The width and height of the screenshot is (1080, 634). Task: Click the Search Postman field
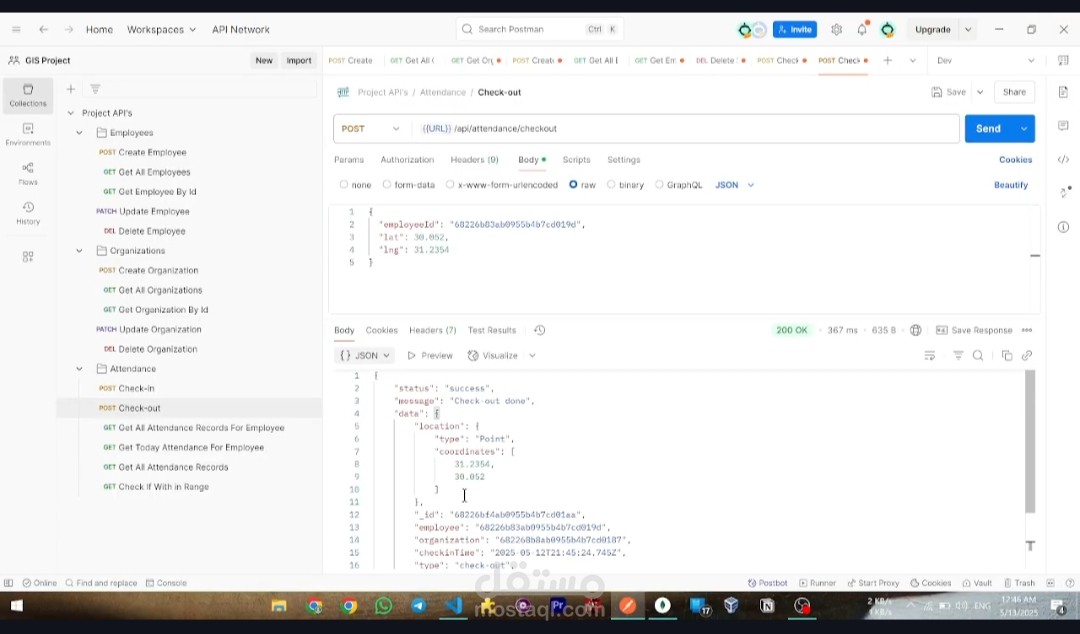pos(539,29)
